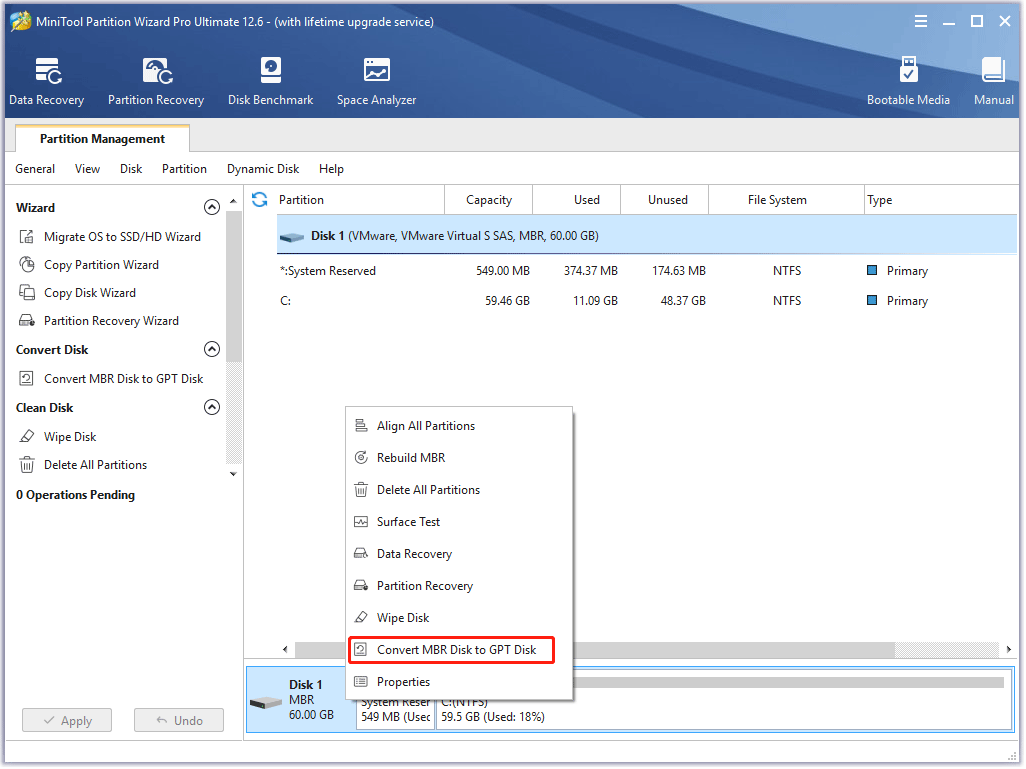The height and width of the screenshot is (769, 1026).
Task: Sort by the File System column header
Action: coord(786,200)
